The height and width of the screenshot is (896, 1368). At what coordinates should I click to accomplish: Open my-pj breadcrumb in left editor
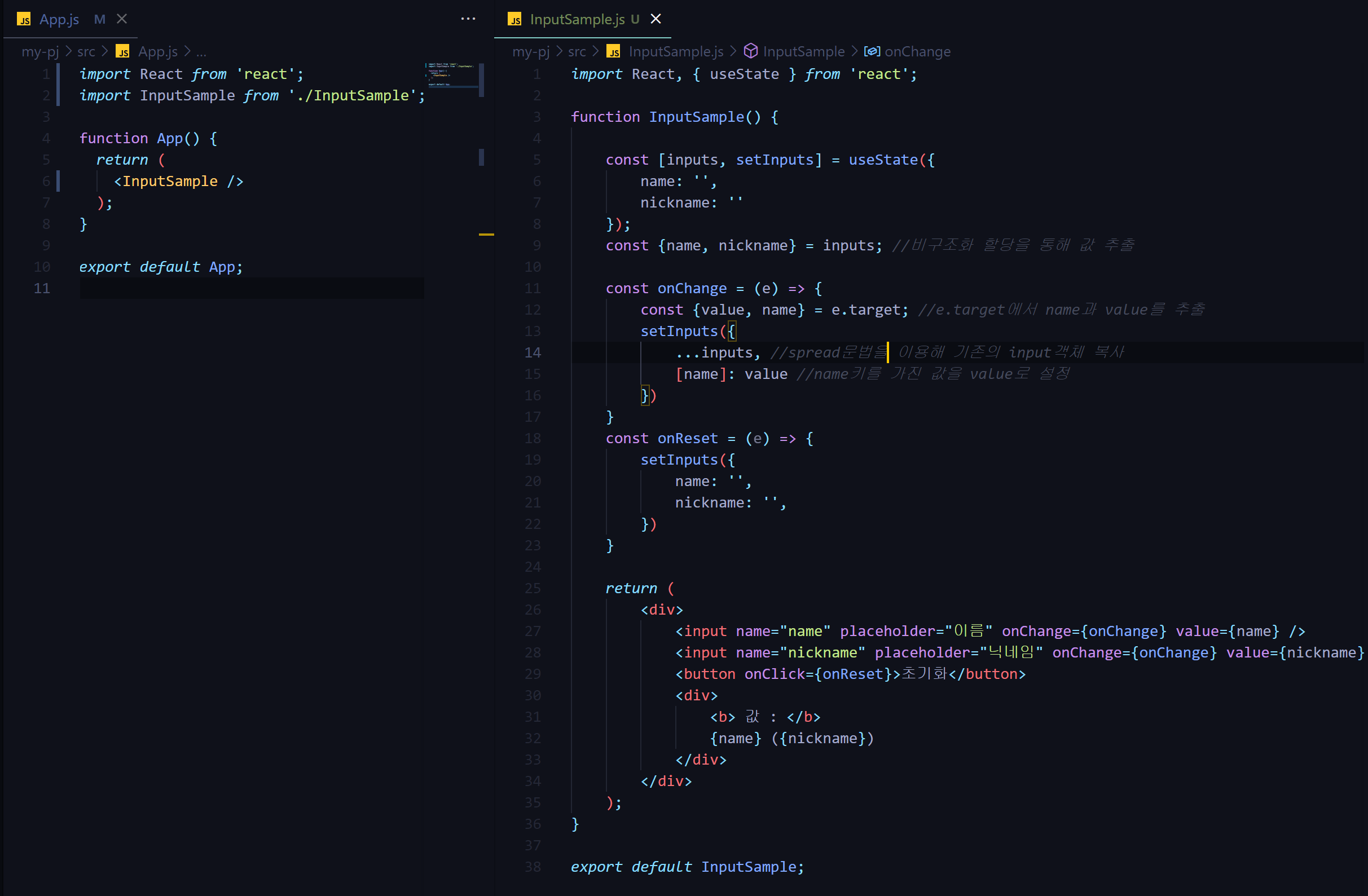[40, 52]
